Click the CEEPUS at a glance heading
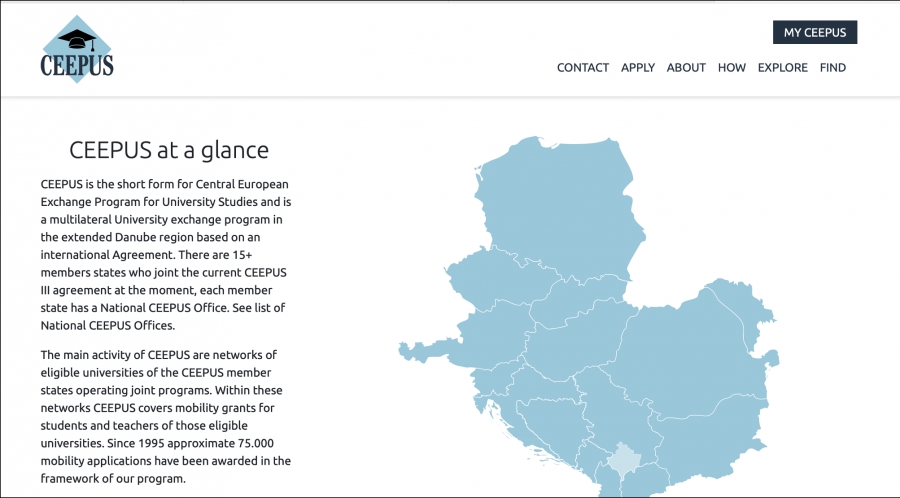The height and width of the screenshot is (498, 900). point(169,150)
